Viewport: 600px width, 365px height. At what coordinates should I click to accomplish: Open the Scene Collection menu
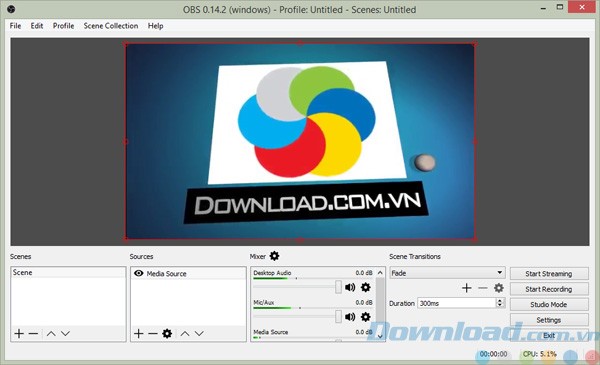point(111,26)
